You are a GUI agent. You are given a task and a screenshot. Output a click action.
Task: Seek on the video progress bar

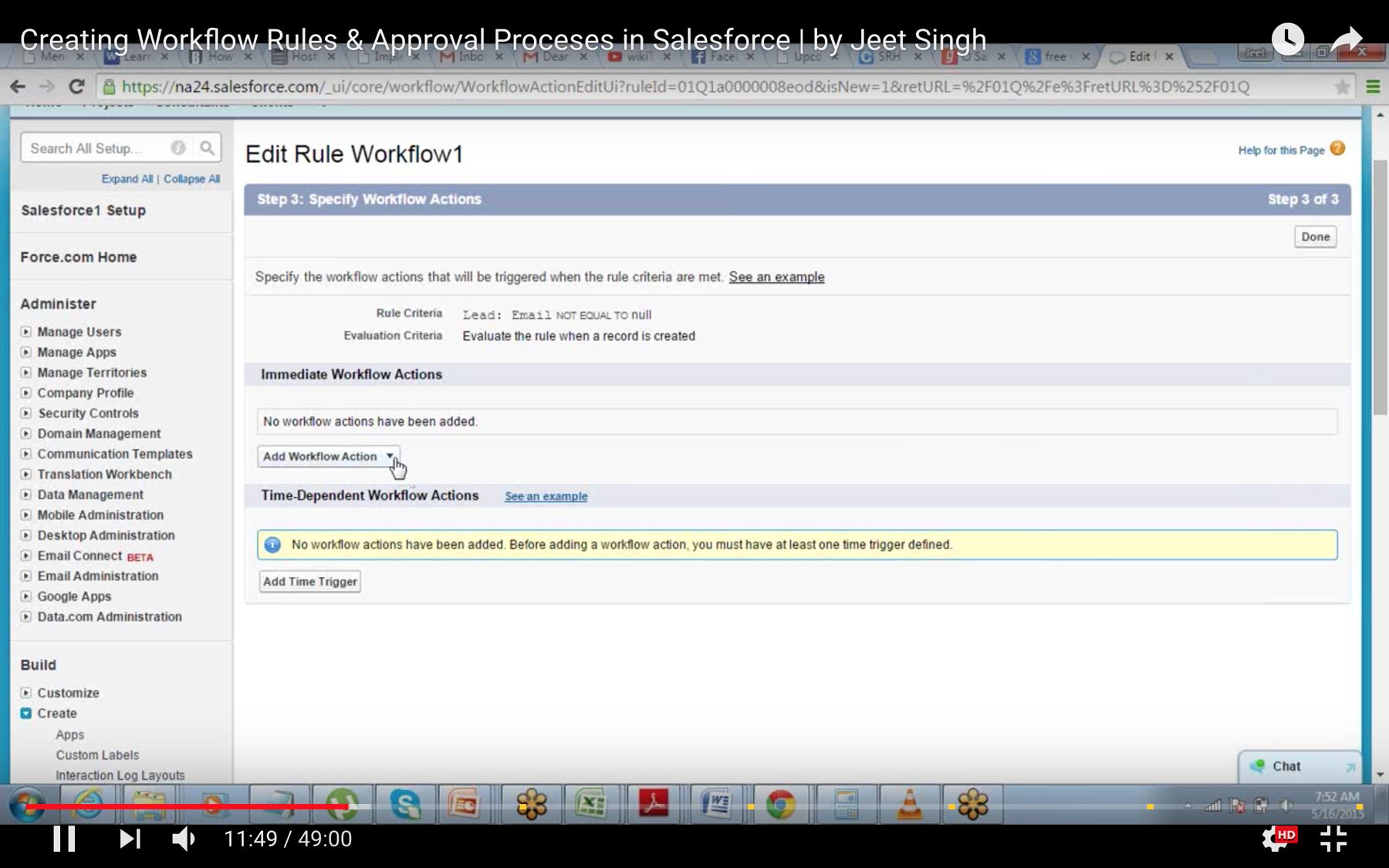694,807
